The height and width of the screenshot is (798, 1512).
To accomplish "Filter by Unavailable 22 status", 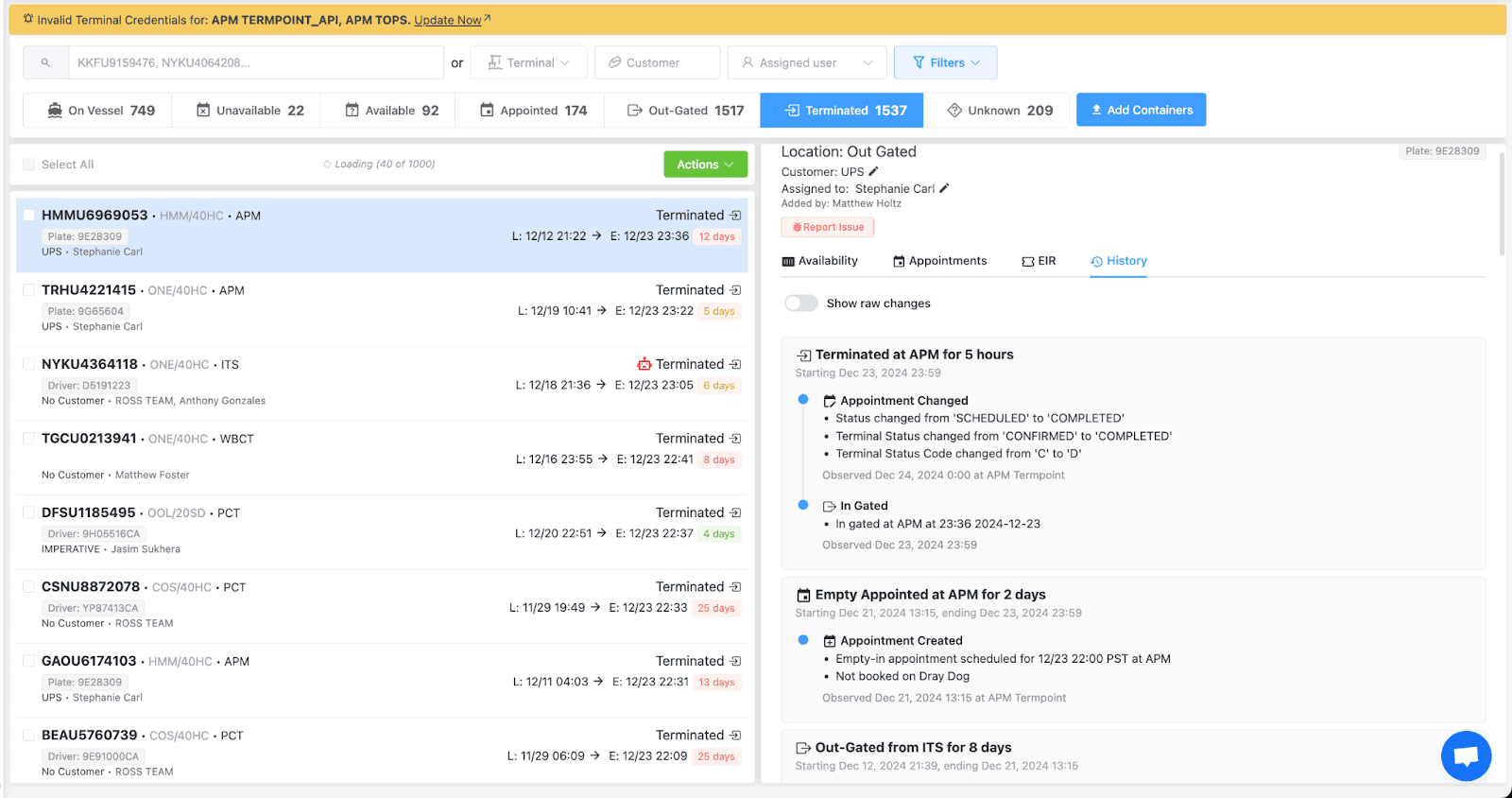I will coord(247,111).
